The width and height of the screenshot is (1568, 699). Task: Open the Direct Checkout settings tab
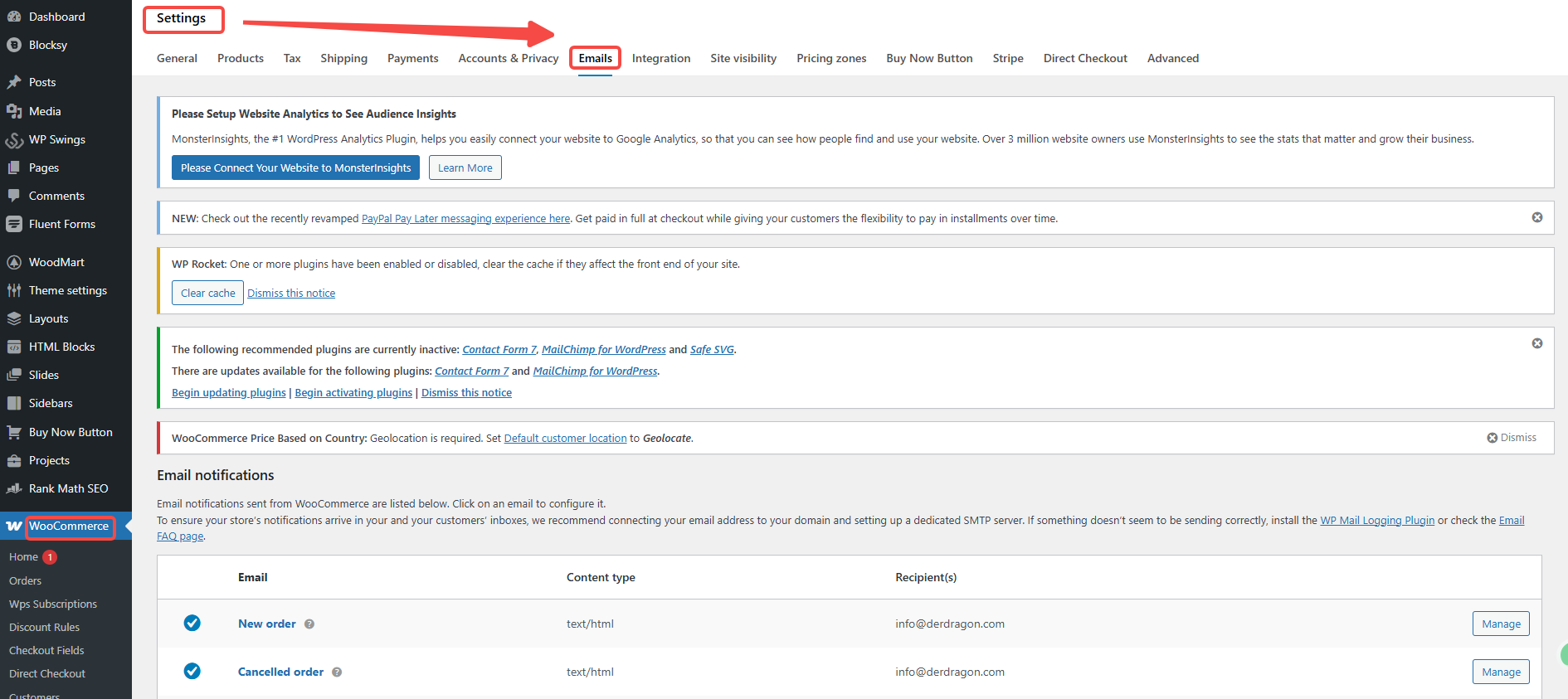(1085, 58)
